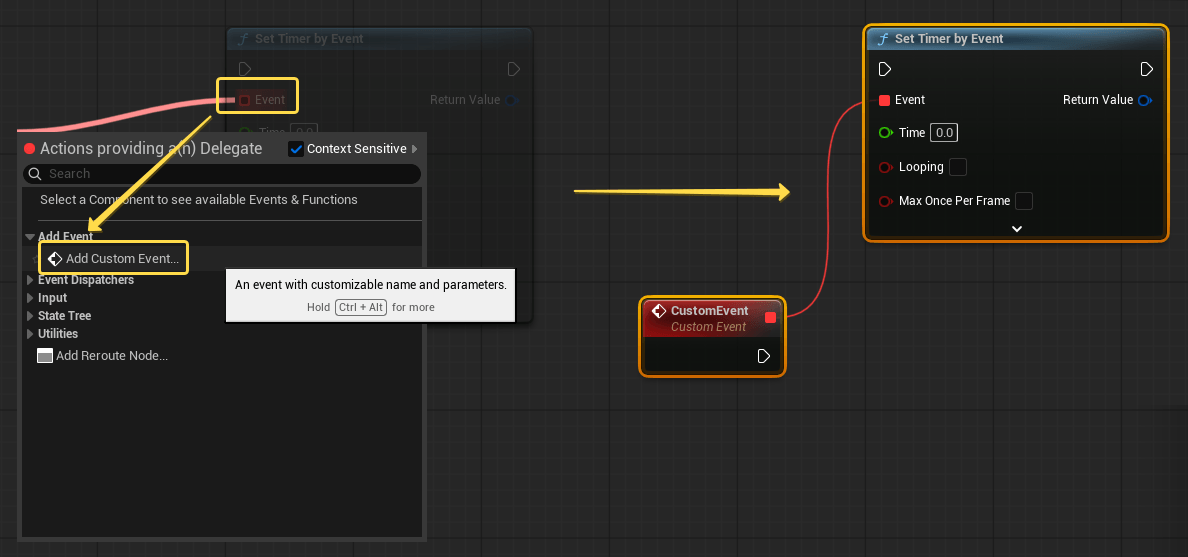Click the green Time input pin
Screen dimensions: 1188x557
(x=885, y=133)
